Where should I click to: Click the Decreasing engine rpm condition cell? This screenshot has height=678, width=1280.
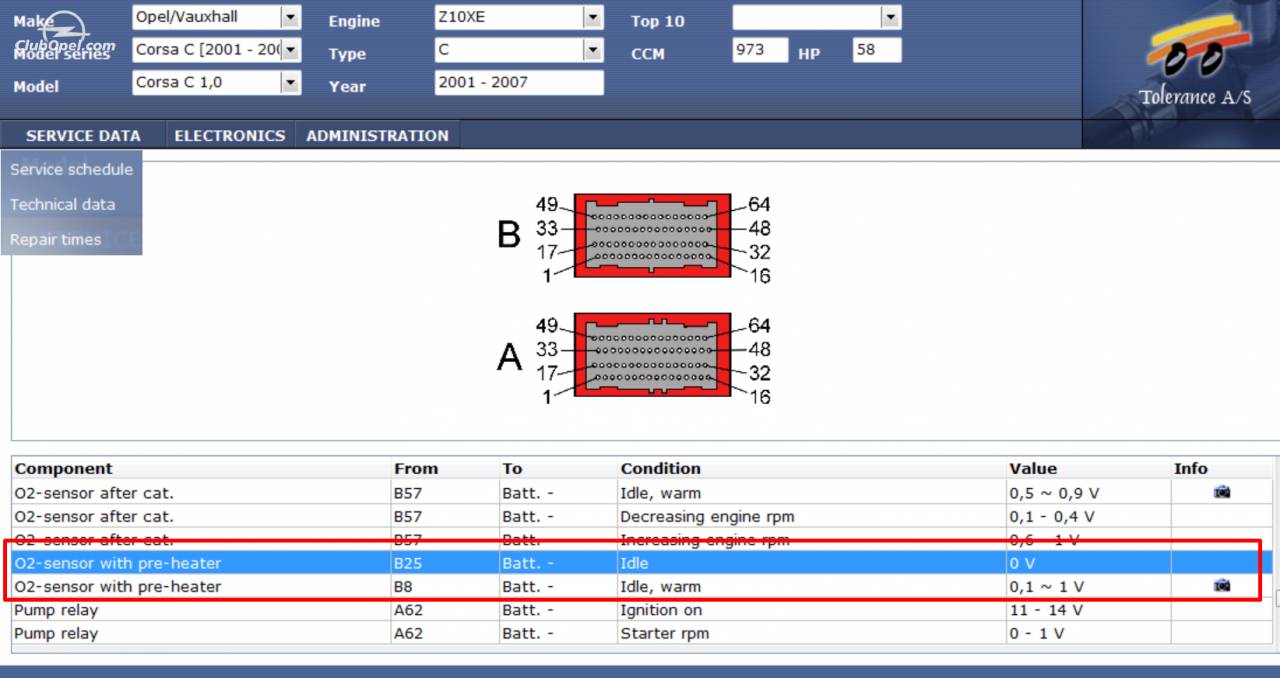click(707, 517)
